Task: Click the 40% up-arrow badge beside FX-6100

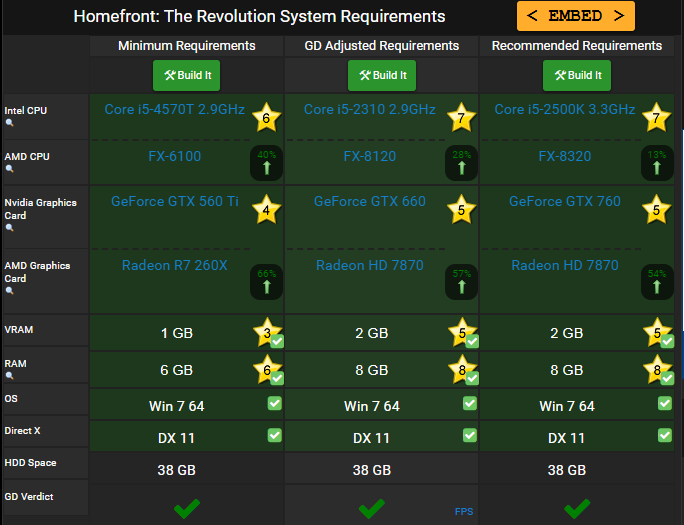Action: pyautogui.click(x=267, y=163)
